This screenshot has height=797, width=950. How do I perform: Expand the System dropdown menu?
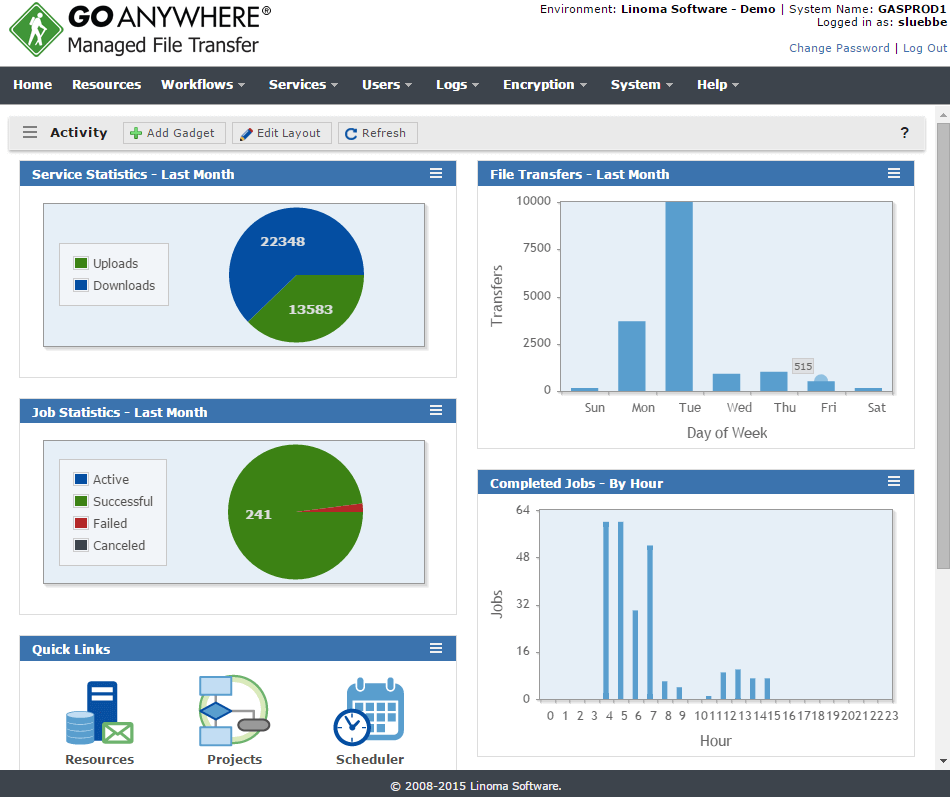[641, 85]
